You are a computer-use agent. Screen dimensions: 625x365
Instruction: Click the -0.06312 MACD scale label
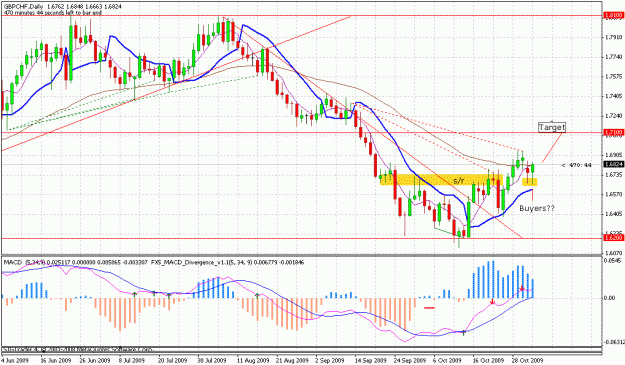[x=613, y=343]
